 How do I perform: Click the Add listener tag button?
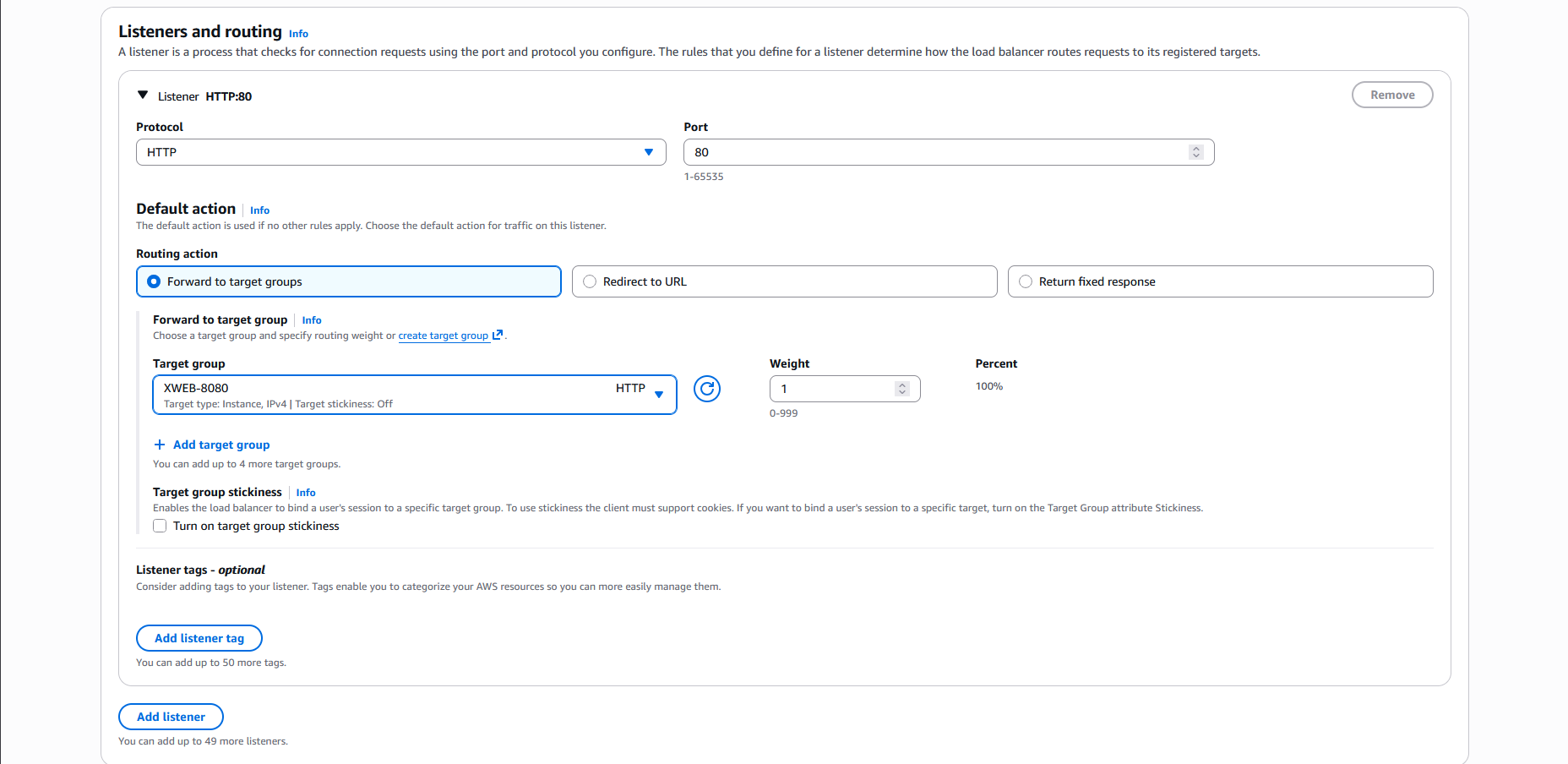coord(199,638)
